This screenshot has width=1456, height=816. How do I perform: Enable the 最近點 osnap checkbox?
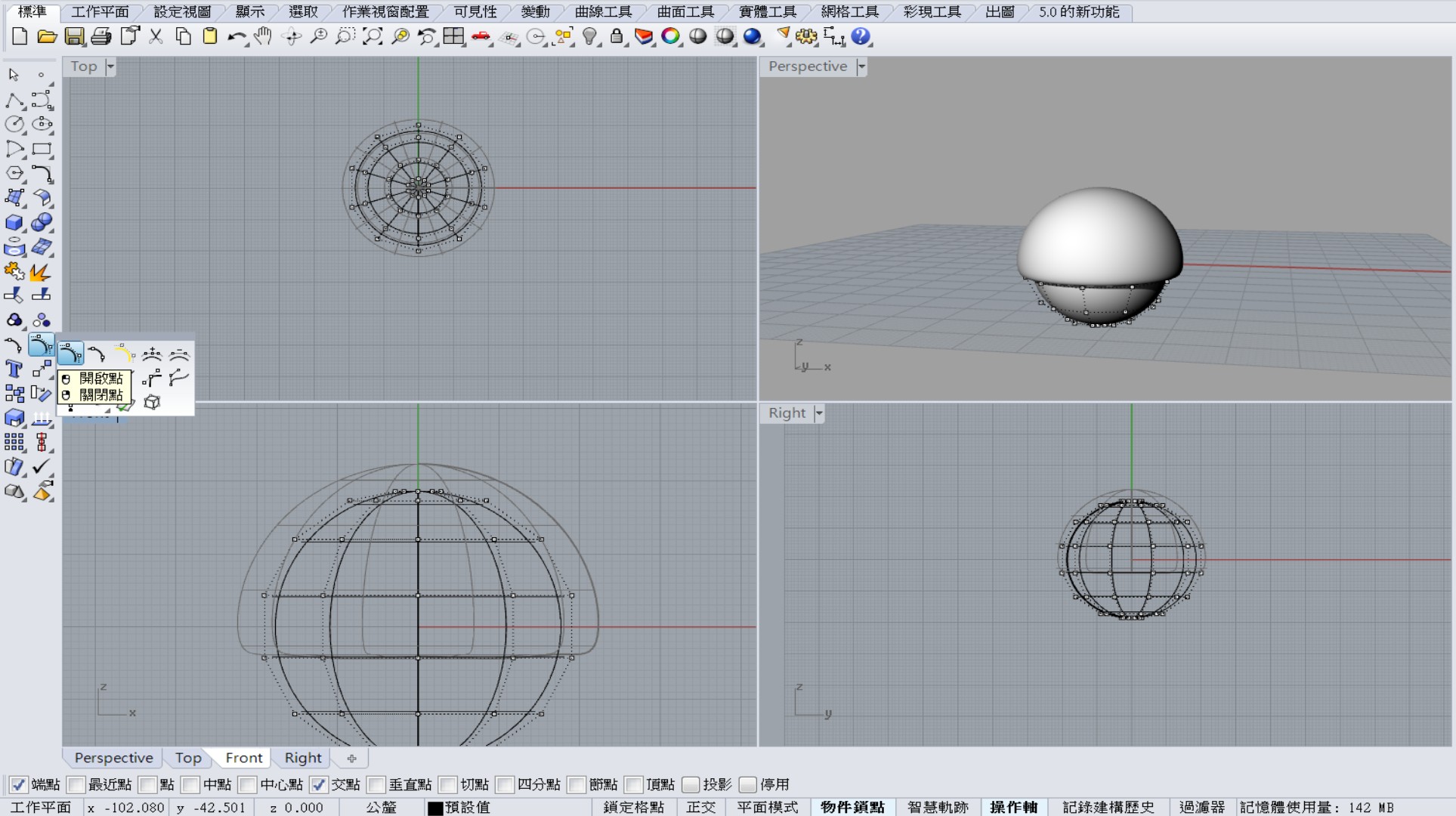point(76,784)
